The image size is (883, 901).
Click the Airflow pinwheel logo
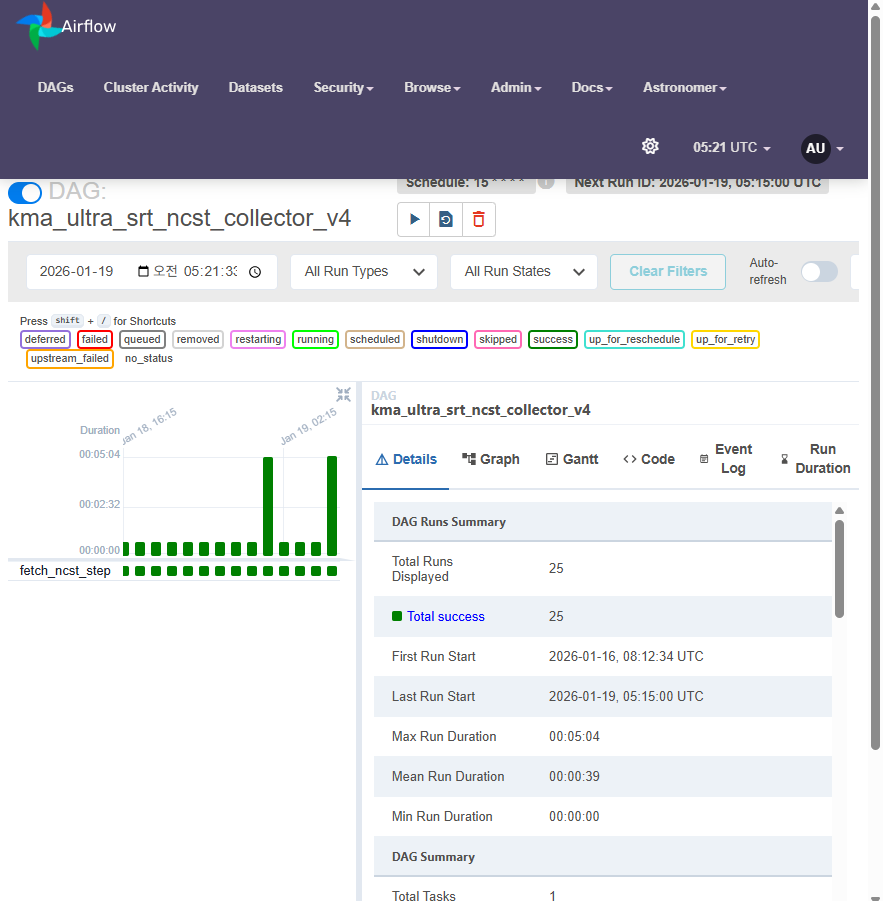click(x=38, y=26)
